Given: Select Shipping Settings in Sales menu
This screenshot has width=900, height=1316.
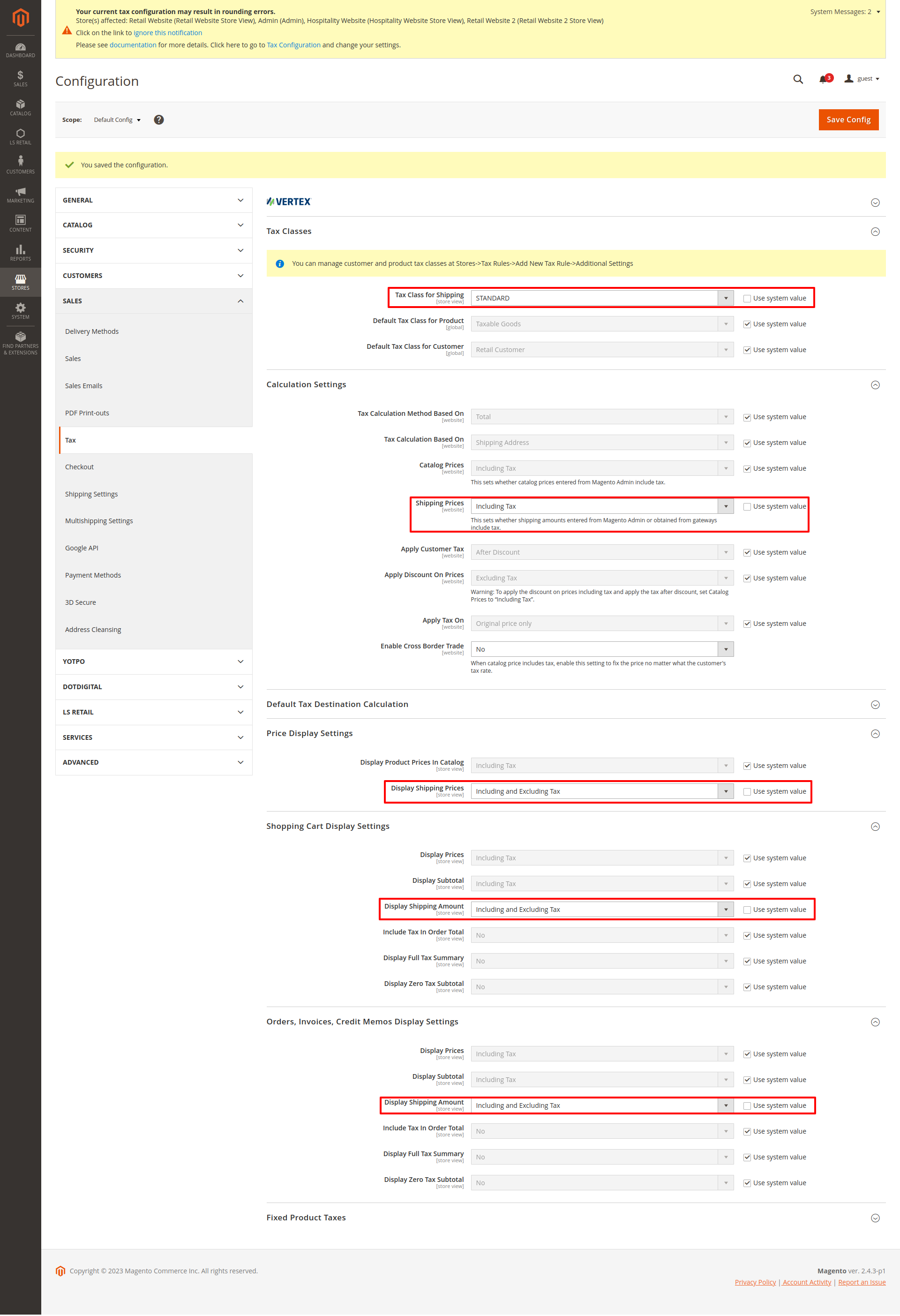Looking at the screenshot, I should click(91, 494).
